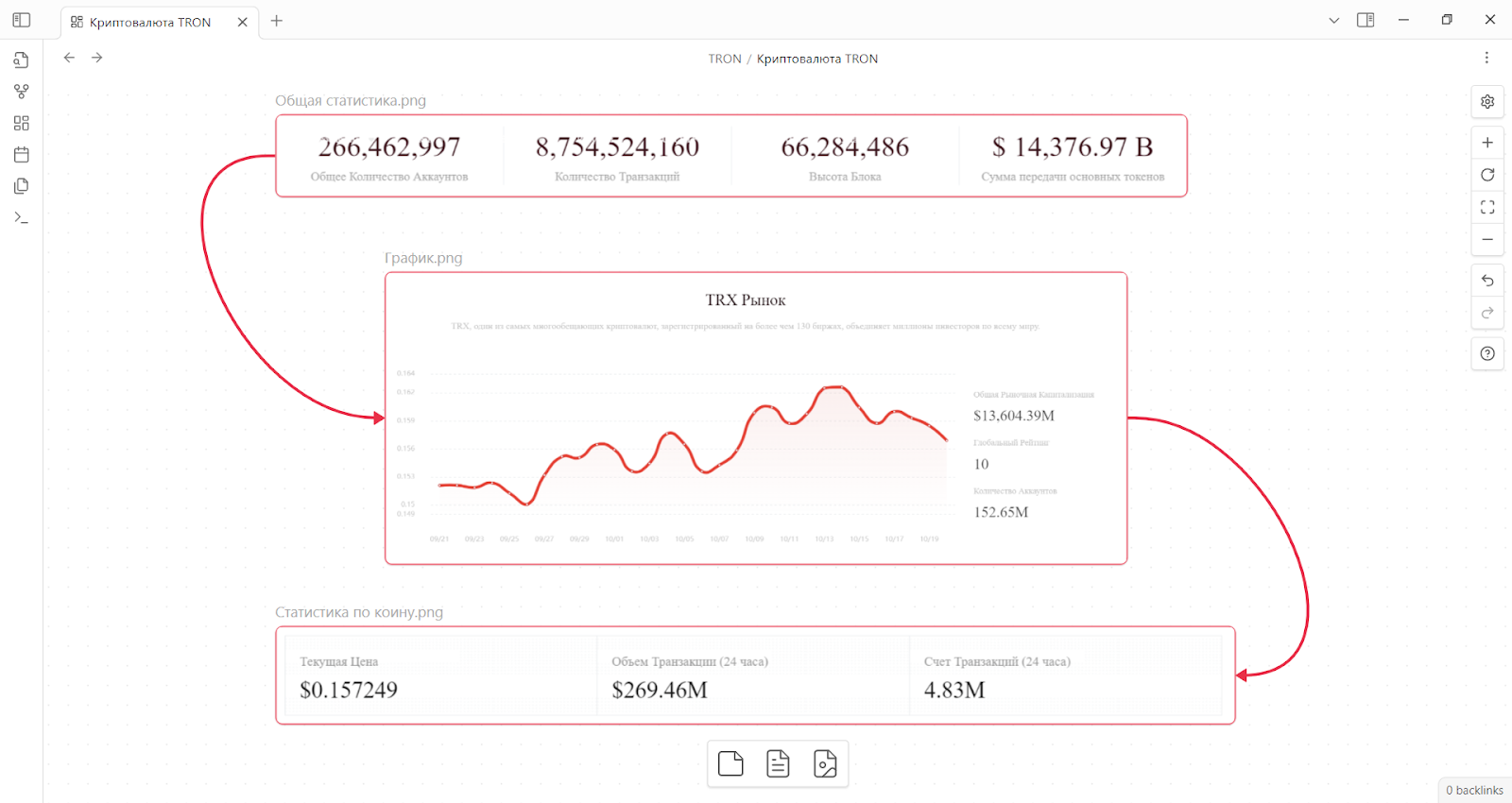Add note from vault to canvas
Image resolution: width=1512 pixels, height=803 pixels.
pyautogui.click(x=778, y=763)
